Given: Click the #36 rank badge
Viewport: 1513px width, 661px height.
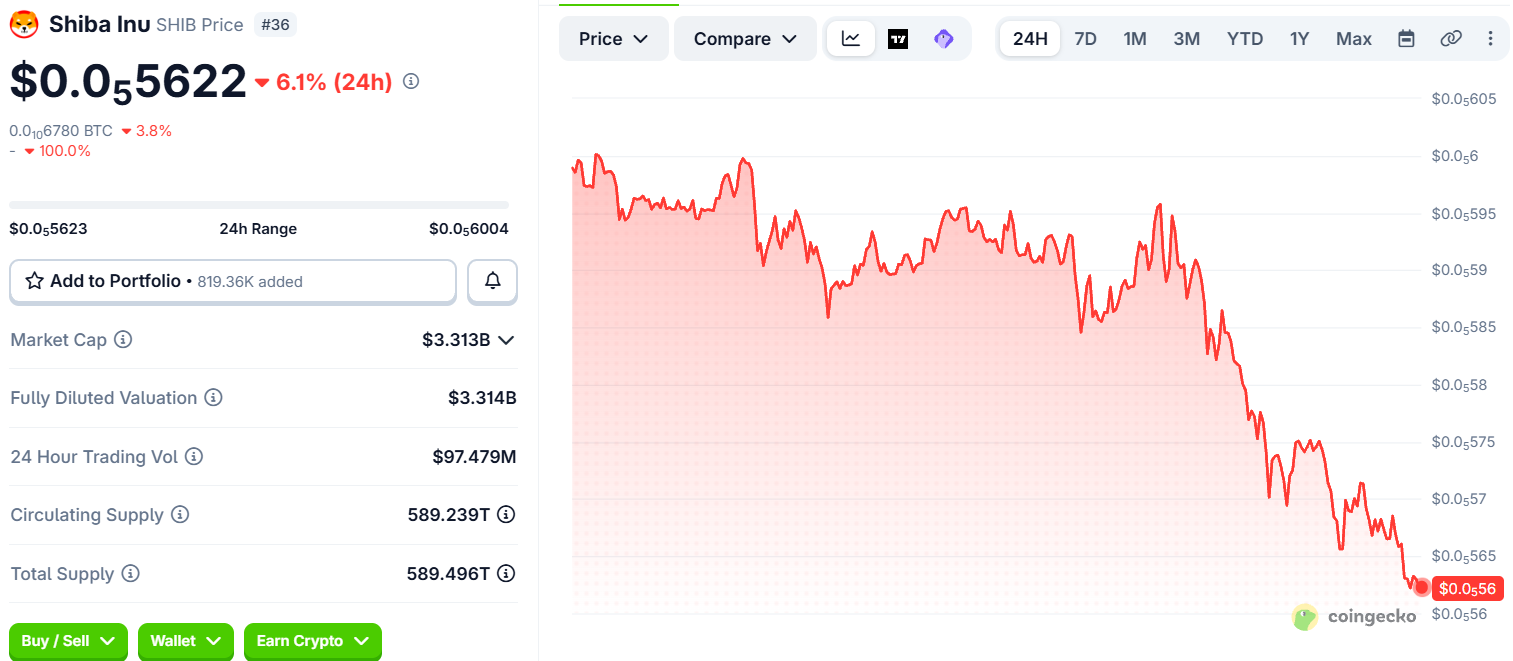Looking at the screenshot, I should click(x=275, y=25).
